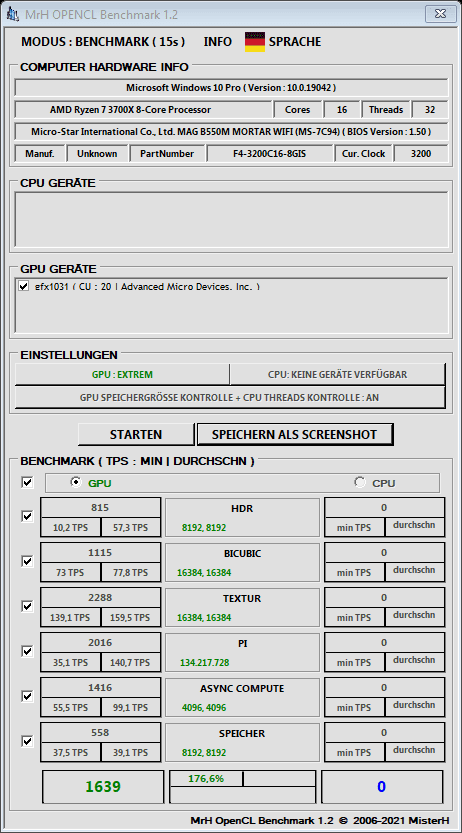Viewport: 462px width, 833px height.
Task: Click the F4-3200C16-8GIS part number field
Action: pyautogui.click(x=269, y=154)
